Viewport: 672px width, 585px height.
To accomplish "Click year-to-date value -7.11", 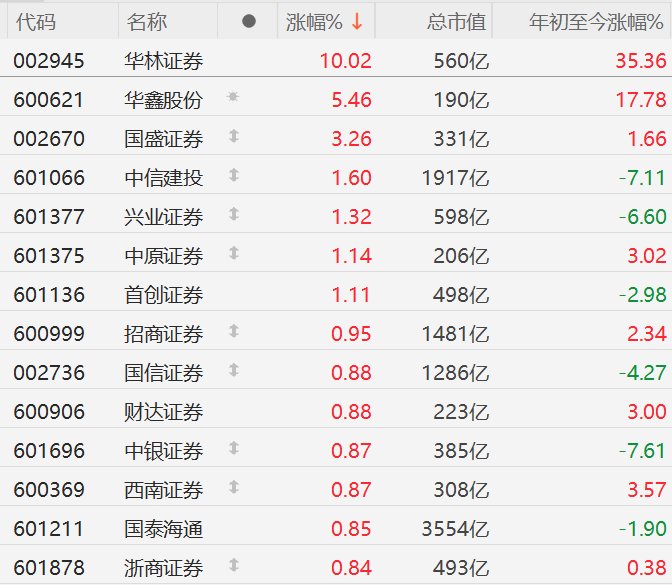I will 642,178.
